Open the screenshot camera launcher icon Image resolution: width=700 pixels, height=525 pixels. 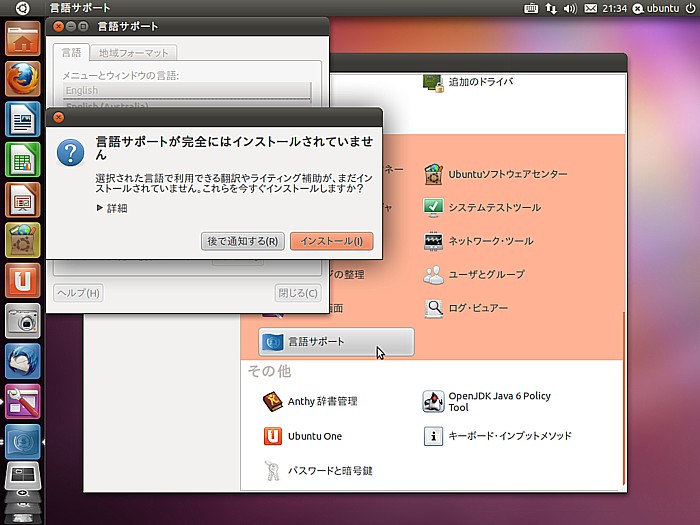coord(23,321)
